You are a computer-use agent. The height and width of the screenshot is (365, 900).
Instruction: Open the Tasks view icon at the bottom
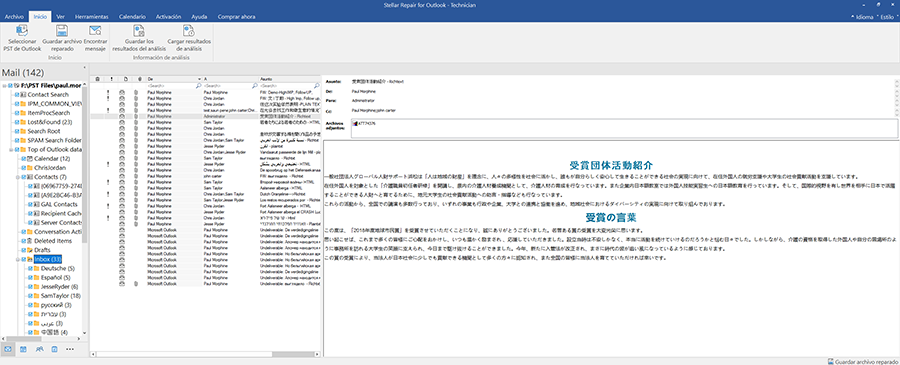55,349
